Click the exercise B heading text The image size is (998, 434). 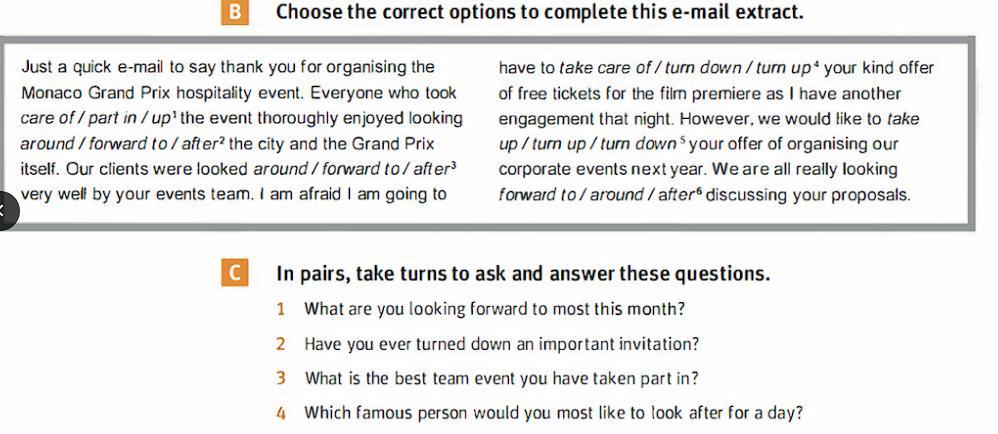[x=539, y=12]
